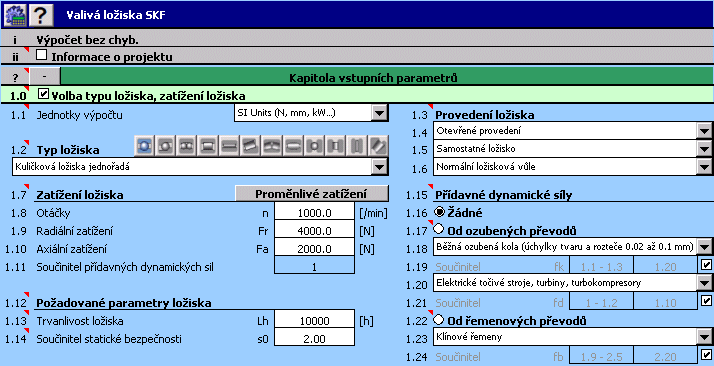Toggle checkbox beside coefficient fk row

pyautogui.click(x=706, y=264)
